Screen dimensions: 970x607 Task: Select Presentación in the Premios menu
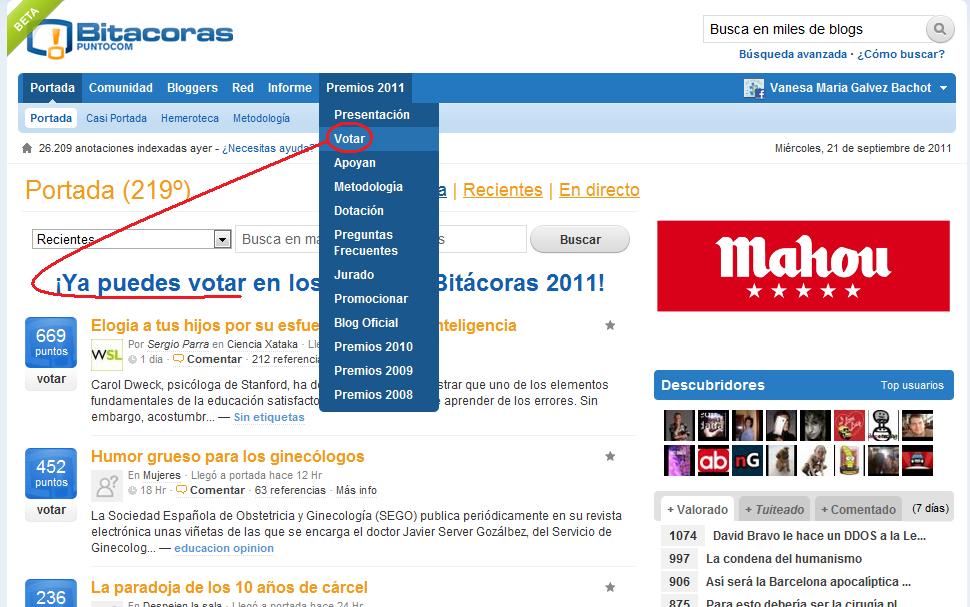(372, 114)
